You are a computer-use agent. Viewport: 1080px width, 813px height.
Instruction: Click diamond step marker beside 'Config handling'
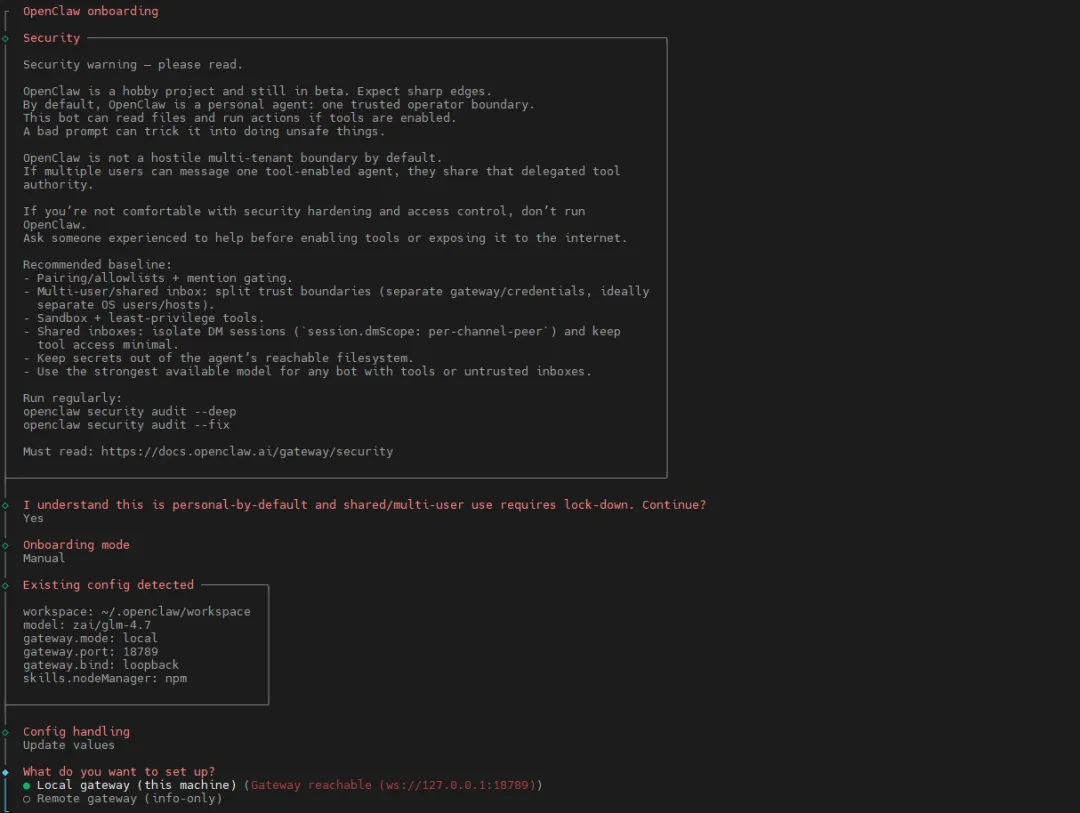6,732
